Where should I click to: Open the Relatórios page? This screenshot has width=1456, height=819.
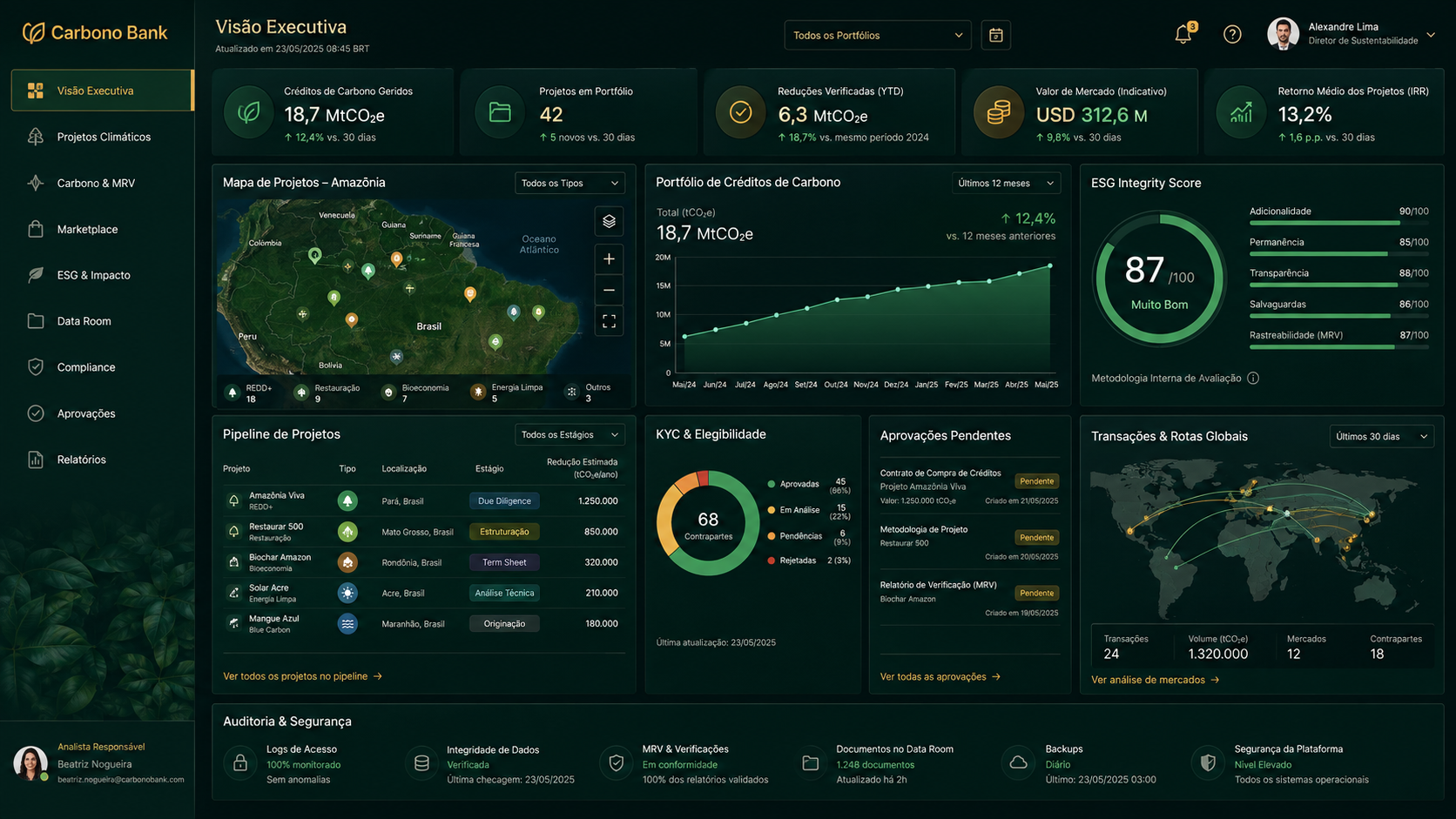pyautogui.click(x=103, y=460)
